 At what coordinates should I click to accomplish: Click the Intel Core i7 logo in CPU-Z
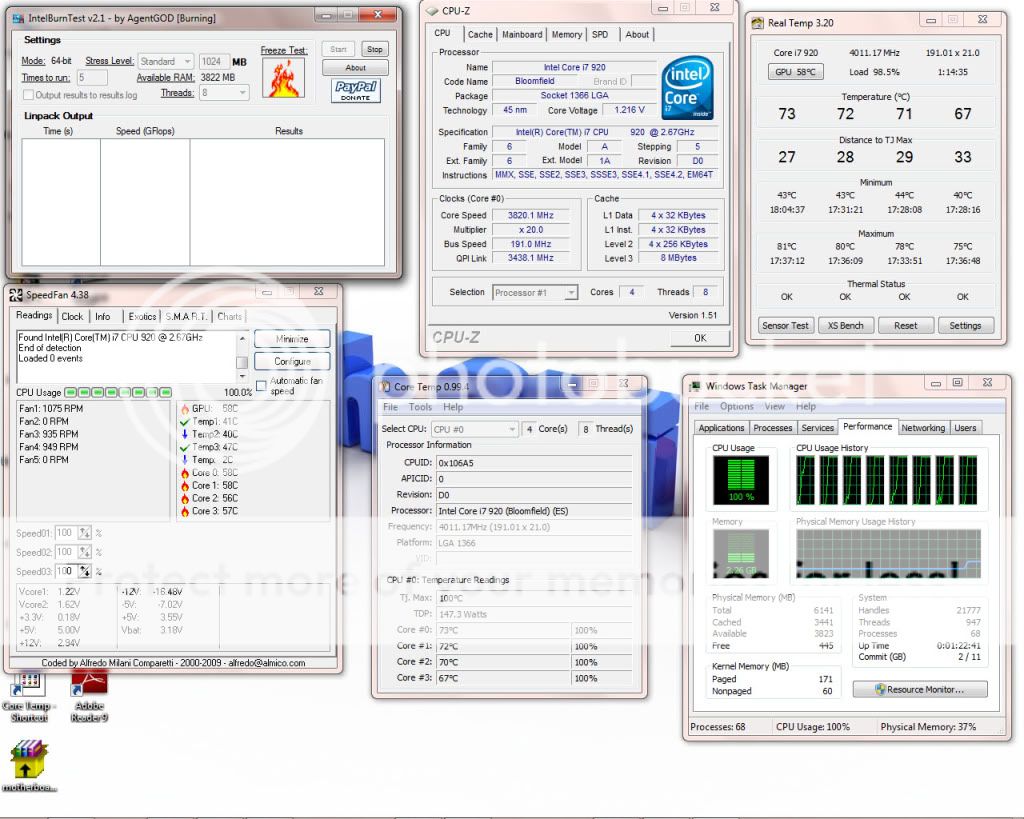coord(687,88)
